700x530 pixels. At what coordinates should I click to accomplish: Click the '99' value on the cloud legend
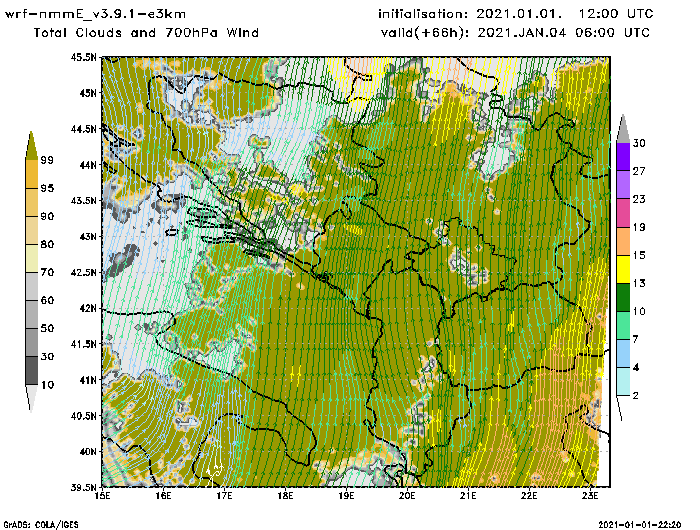click(47, 160)
